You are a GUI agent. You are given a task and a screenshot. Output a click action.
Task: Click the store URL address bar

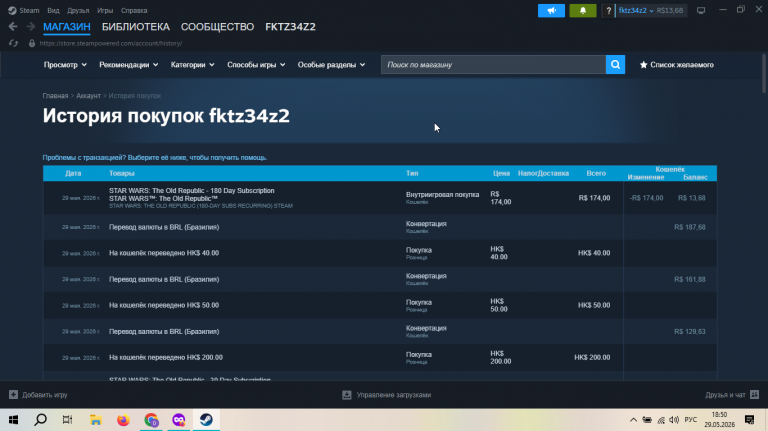[x=111, y=43]
